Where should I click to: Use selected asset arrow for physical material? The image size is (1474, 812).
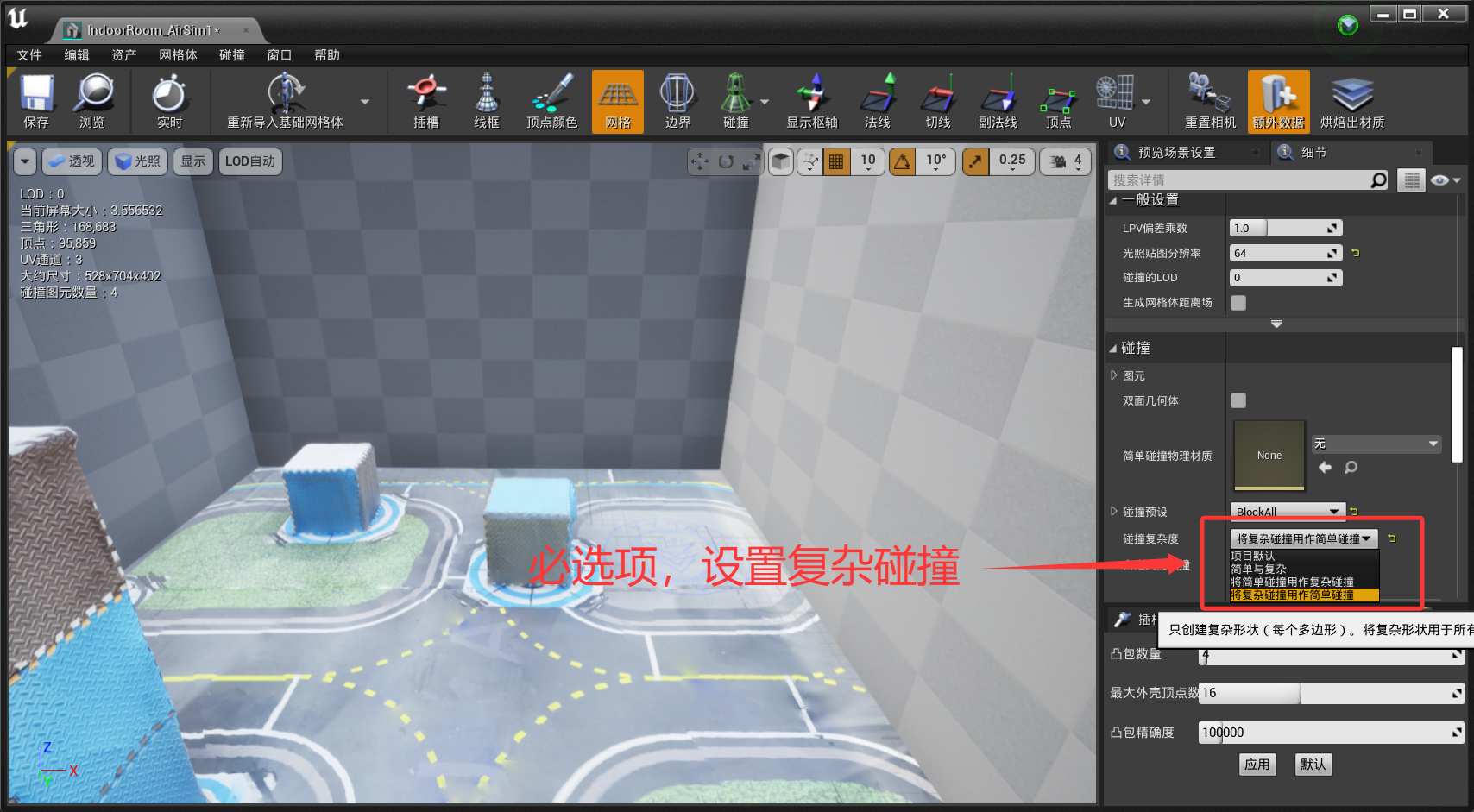point(1326,467)
